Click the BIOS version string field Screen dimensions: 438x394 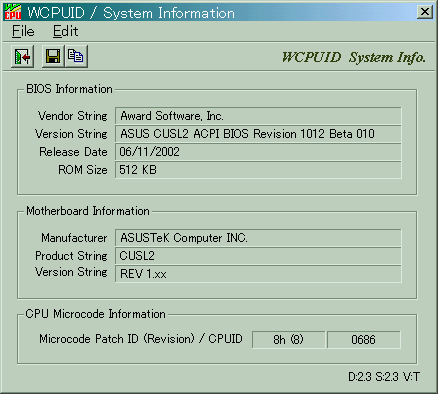pos(258,134)
